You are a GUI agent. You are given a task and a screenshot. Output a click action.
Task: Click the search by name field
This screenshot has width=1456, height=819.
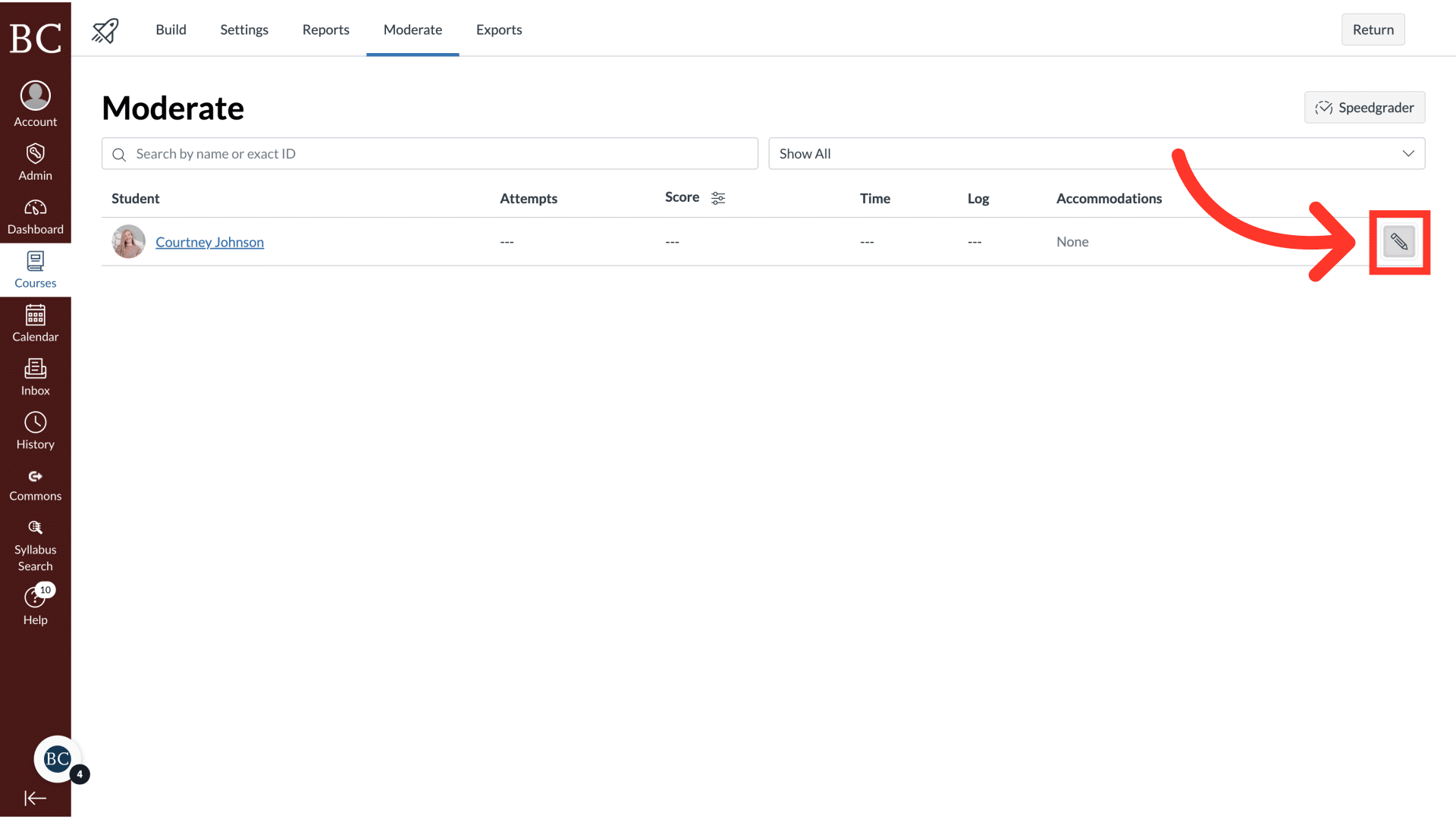point(429,153)
